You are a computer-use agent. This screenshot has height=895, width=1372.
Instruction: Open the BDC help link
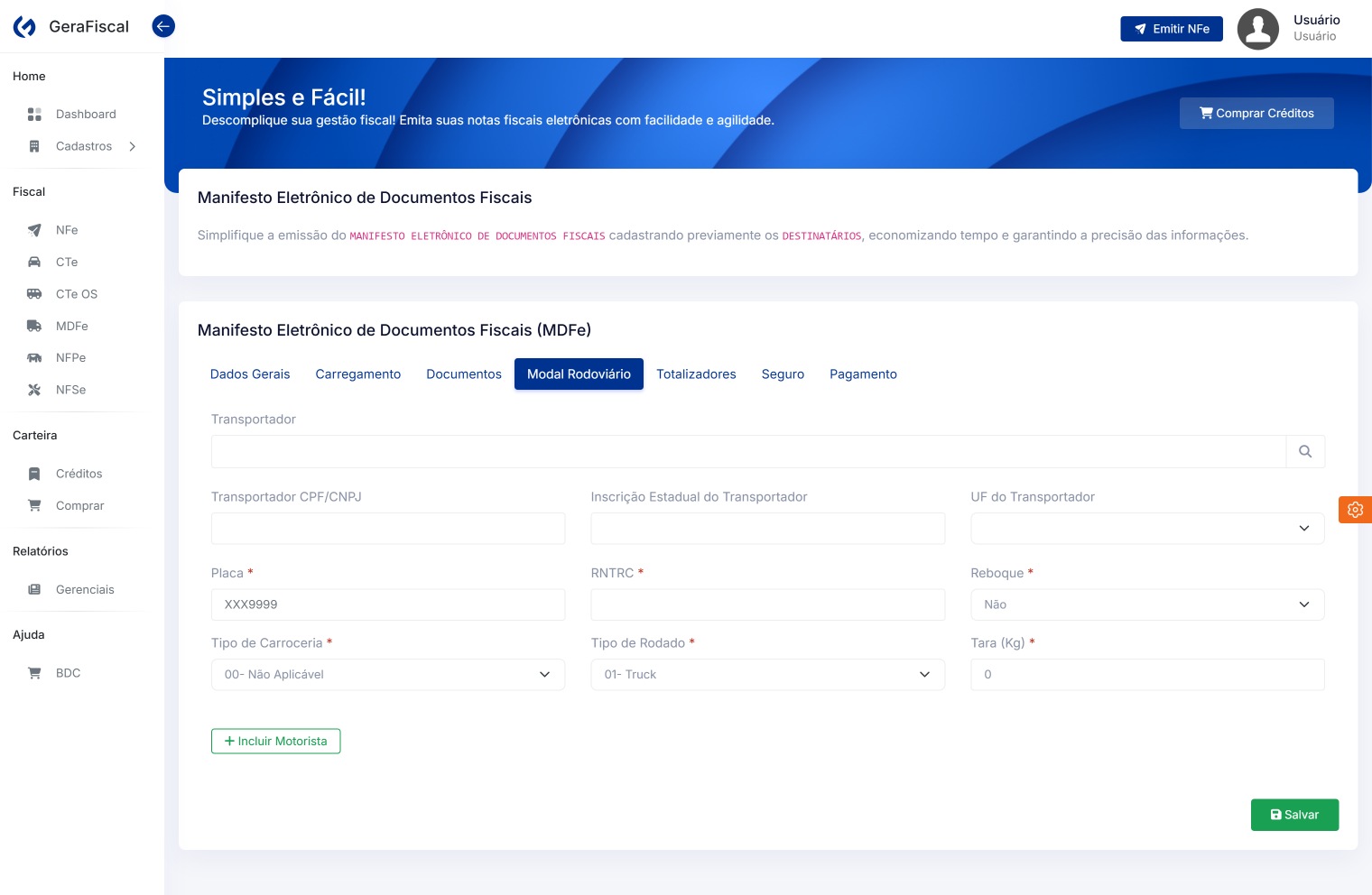(x=69, y=673)
